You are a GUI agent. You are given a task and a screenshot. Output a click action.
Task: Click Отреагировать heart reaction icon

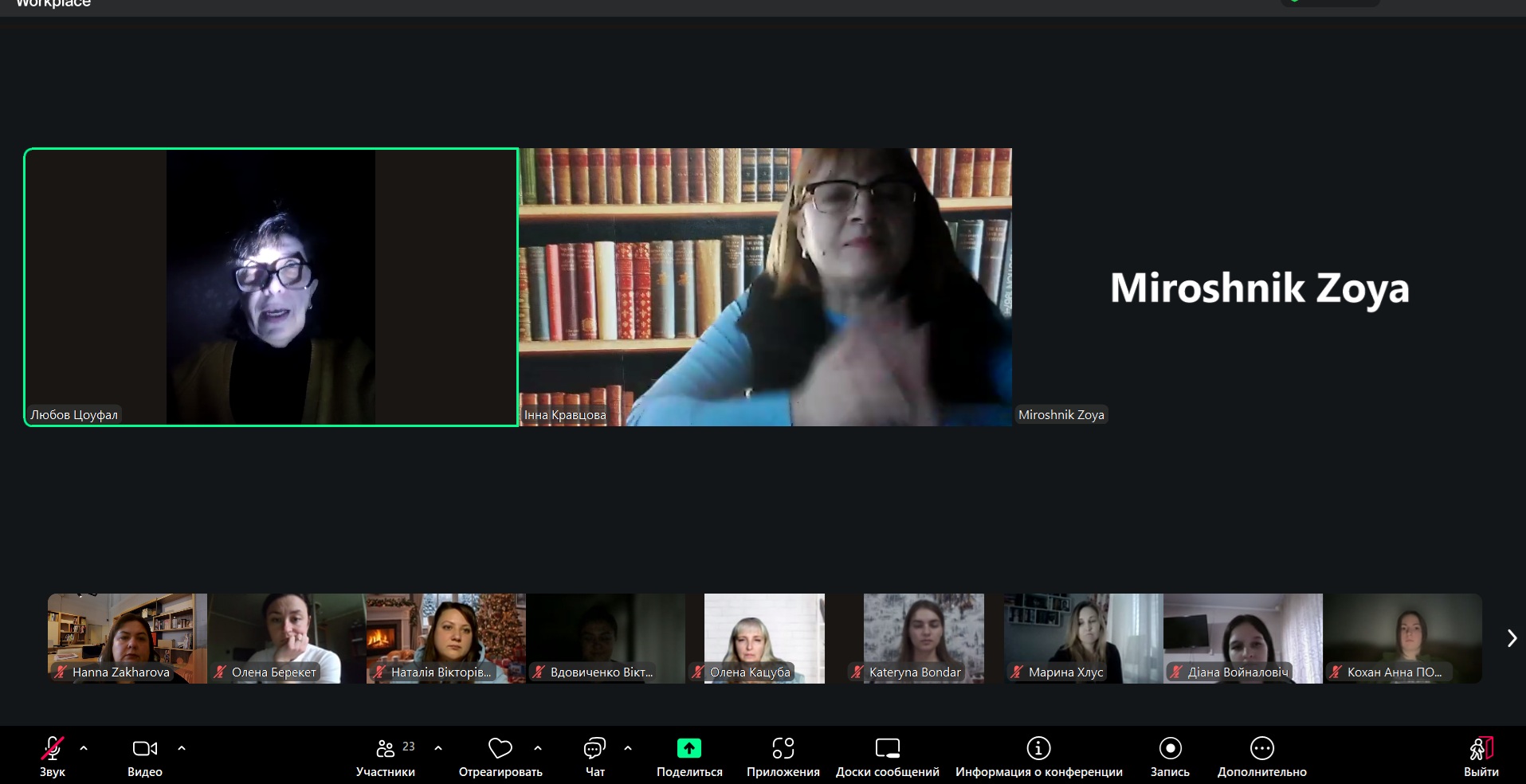[x=500, y=749]
